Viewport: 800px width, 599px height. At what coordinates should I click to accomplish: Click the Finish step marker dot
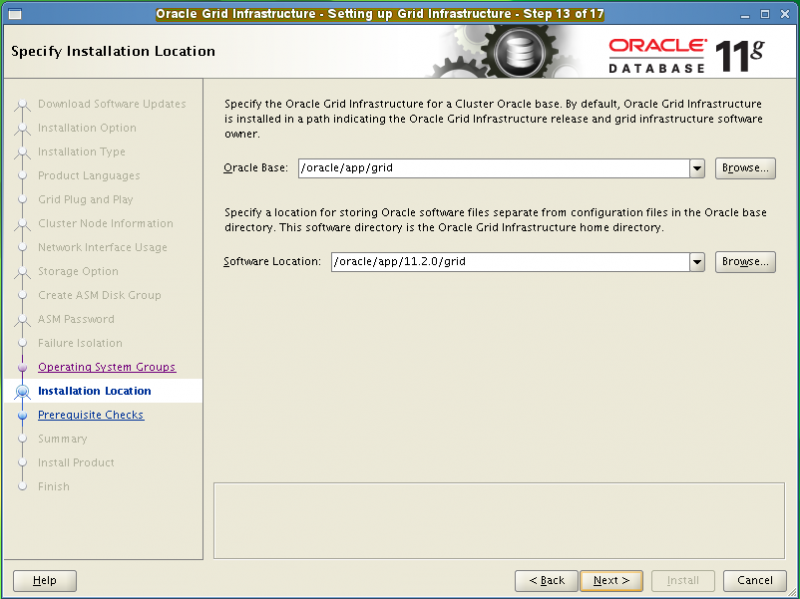point(23,487)
